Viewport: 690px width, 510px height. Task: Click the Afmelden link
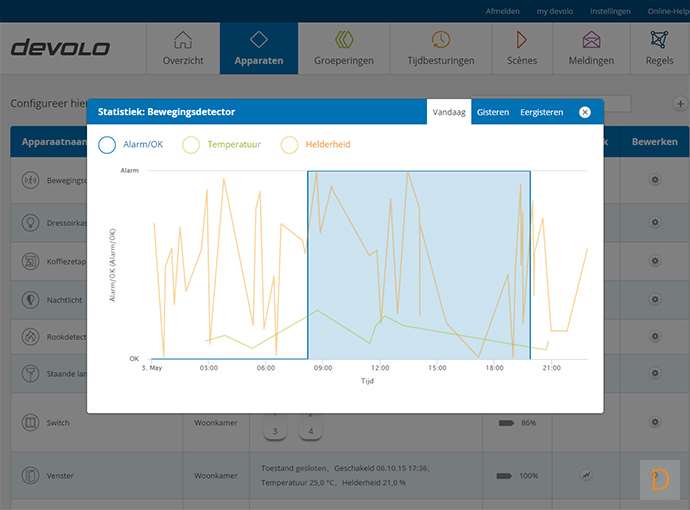coord(503,11)
